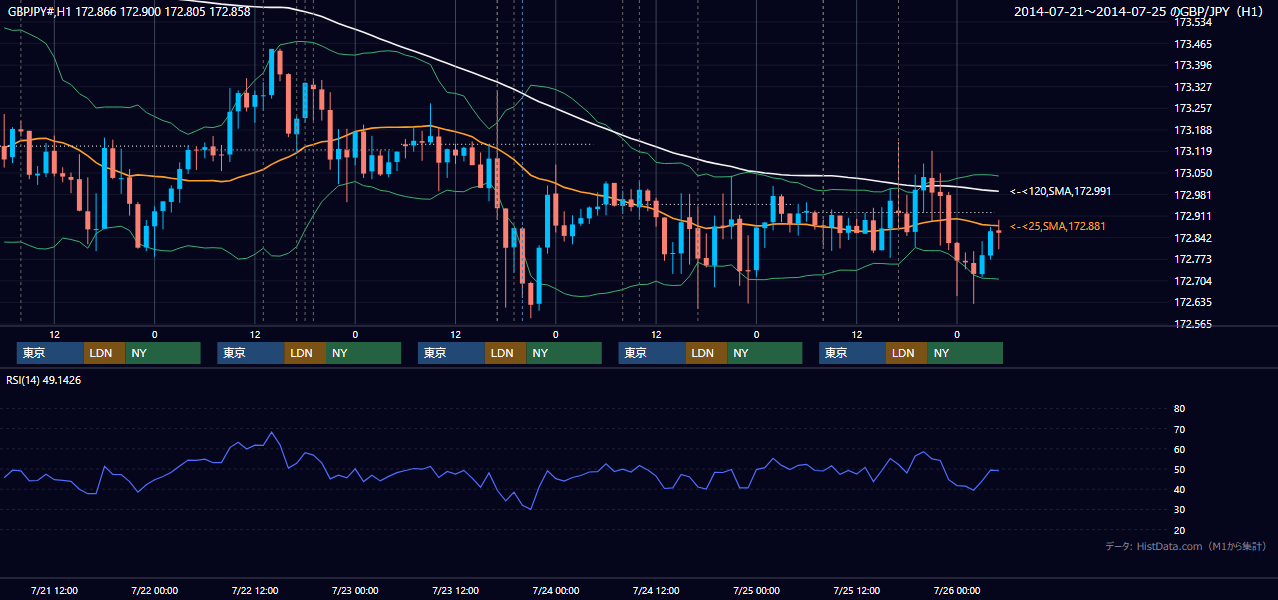The width and height of the screenshot is (1278, 600).
Task: Click price axis label 172.842
Action: pos(1192,238)
